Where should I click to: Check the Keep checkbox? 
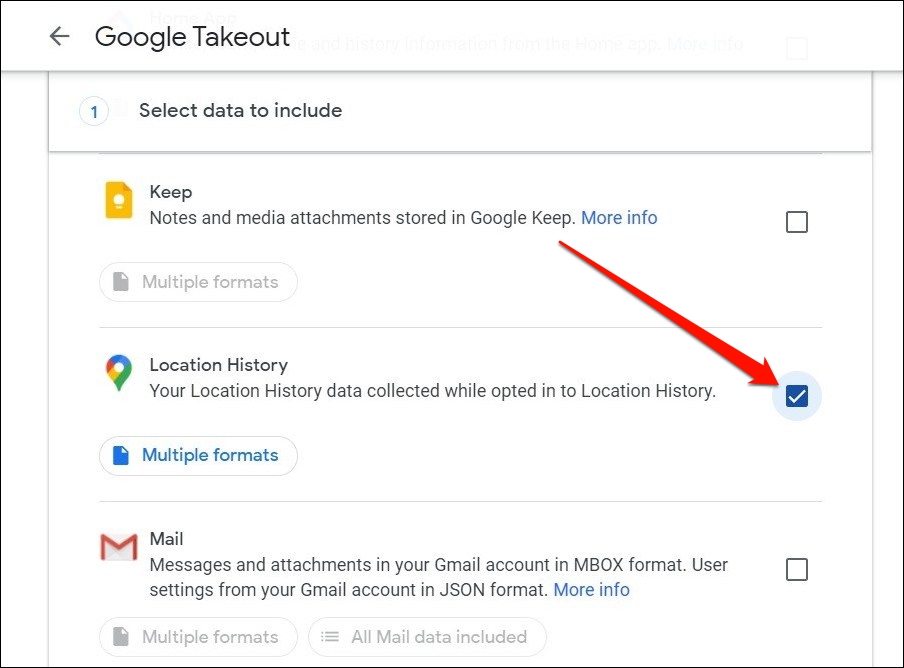click(797, 222)
